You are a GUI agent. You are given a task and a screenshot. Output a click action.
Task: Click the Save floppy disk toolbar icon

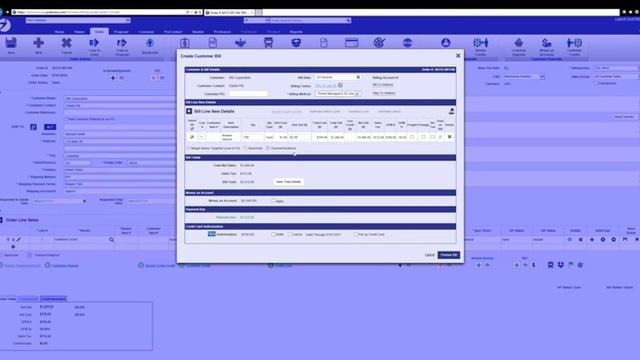(x=11, y=43)
